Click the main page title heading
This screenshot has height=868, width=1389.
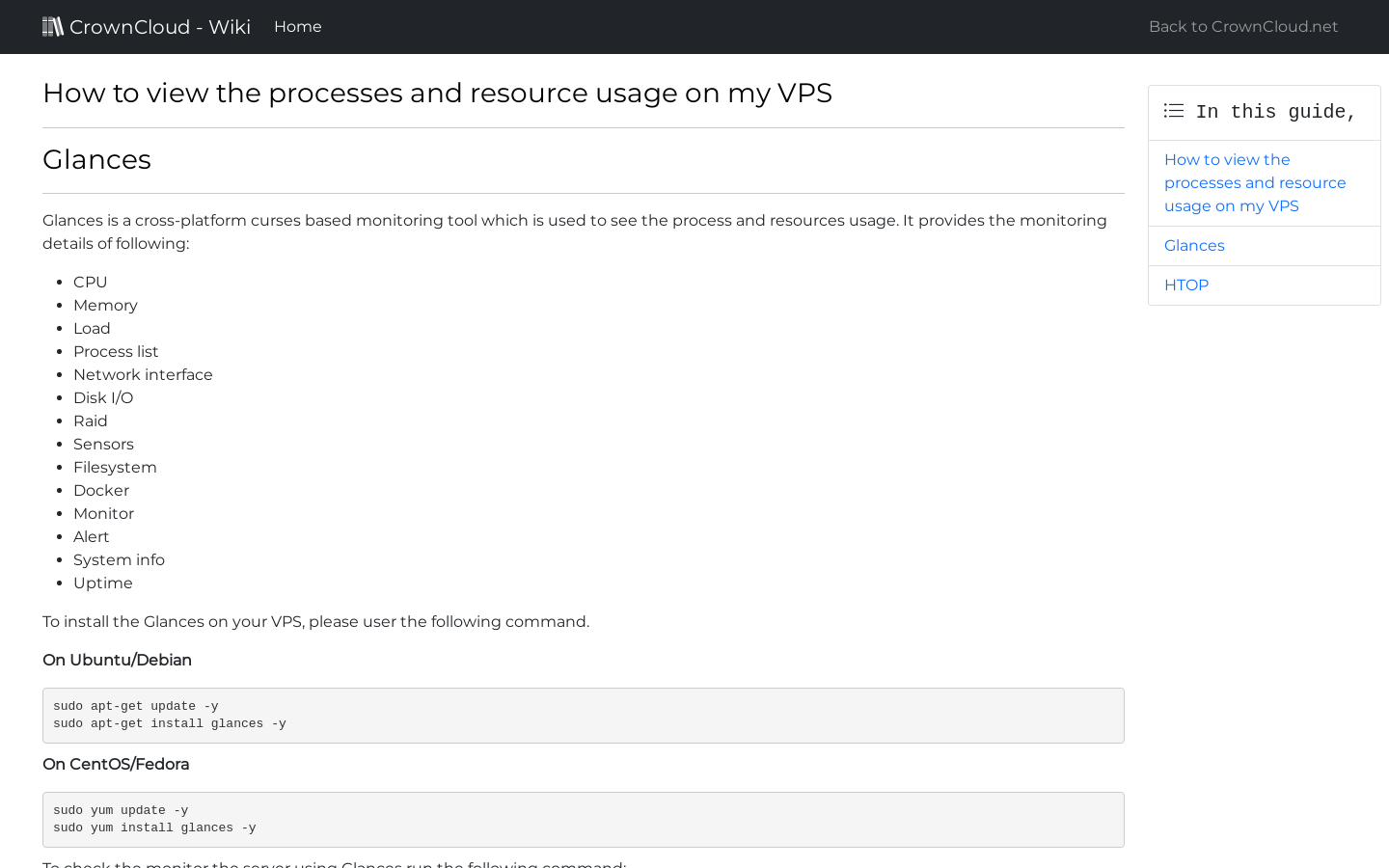coord(437,93)
